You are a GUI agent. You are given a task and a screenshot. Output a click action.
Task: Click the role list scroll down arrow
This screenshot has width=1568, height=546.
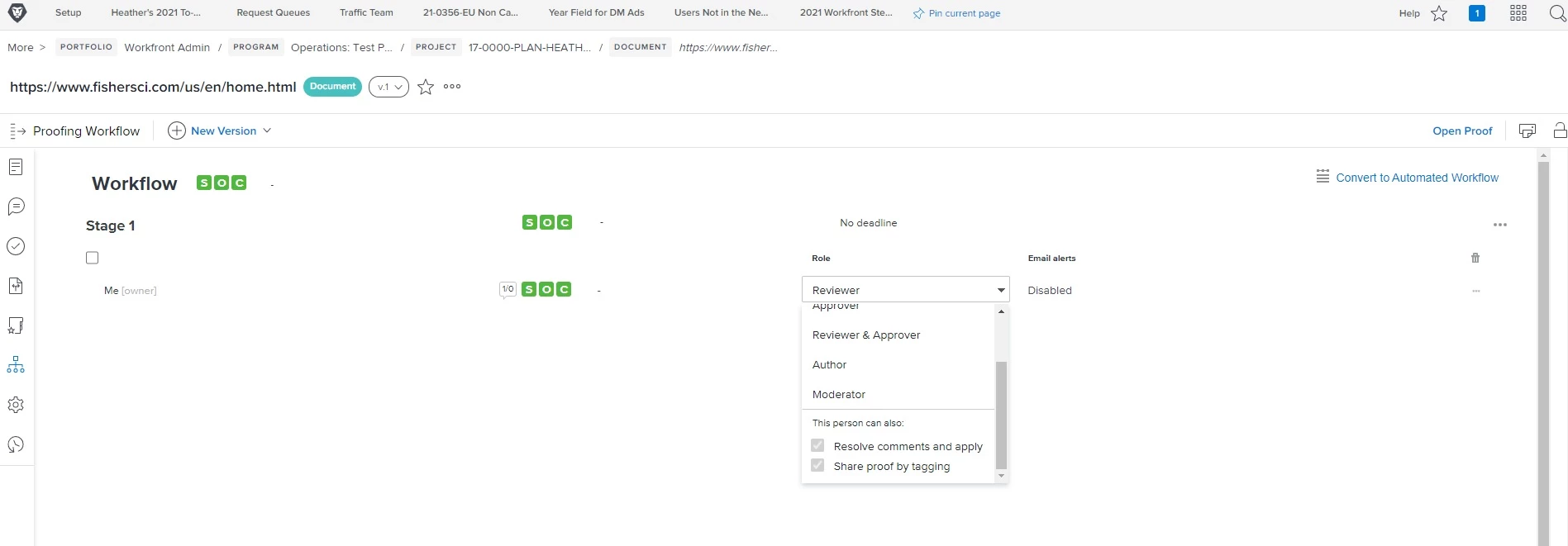point(1001,476)
